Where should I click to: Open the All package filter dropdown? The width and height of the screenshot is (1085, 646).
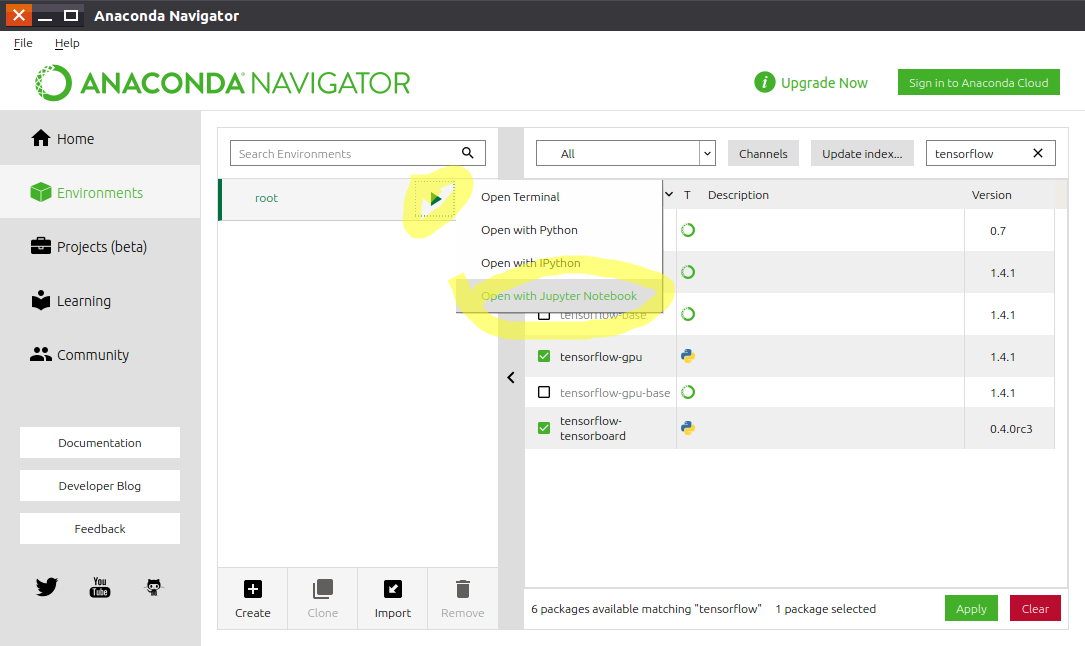click(x=626, y=154)
